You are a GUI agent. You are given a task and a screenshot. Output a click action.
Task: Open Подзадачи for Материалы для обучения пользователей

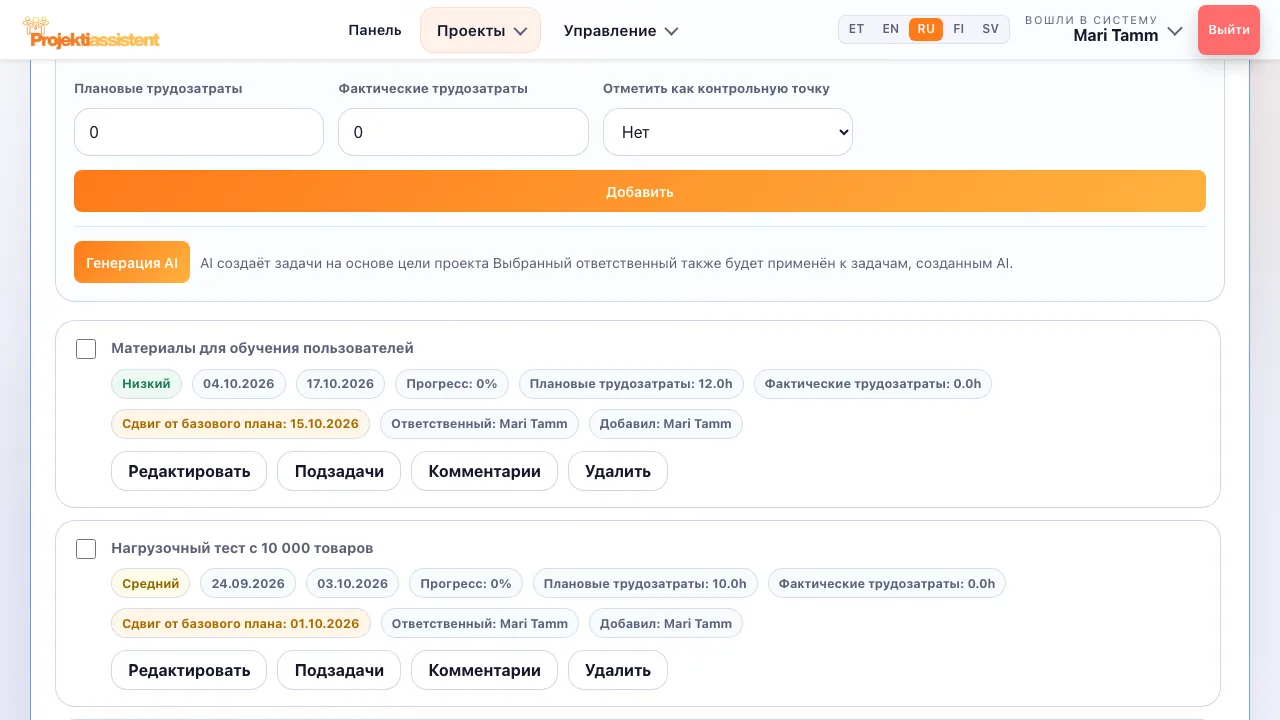339,471
